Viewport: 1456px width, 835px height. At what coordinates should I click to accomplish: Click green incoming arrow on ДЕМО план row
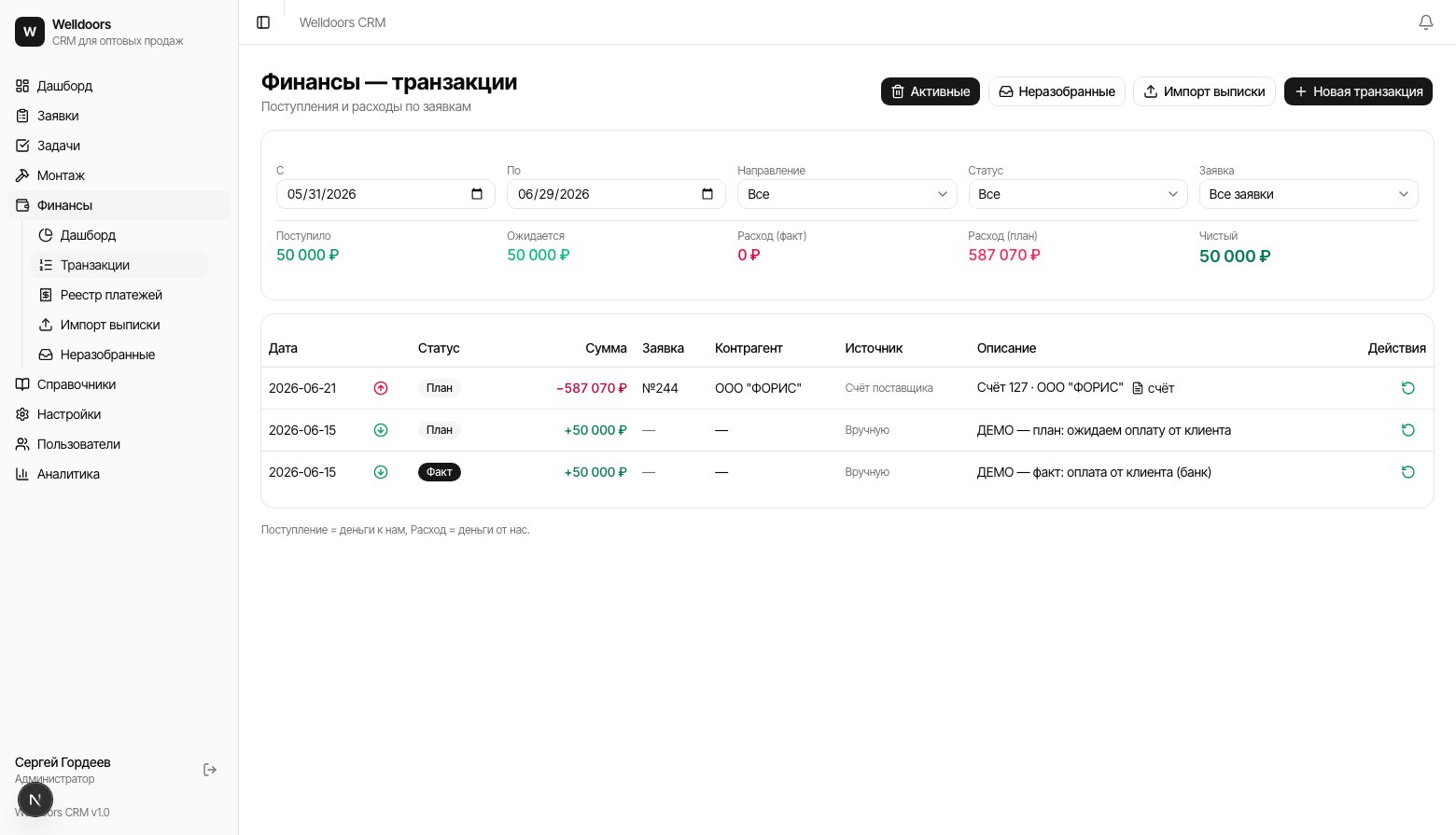click(381, 430)
